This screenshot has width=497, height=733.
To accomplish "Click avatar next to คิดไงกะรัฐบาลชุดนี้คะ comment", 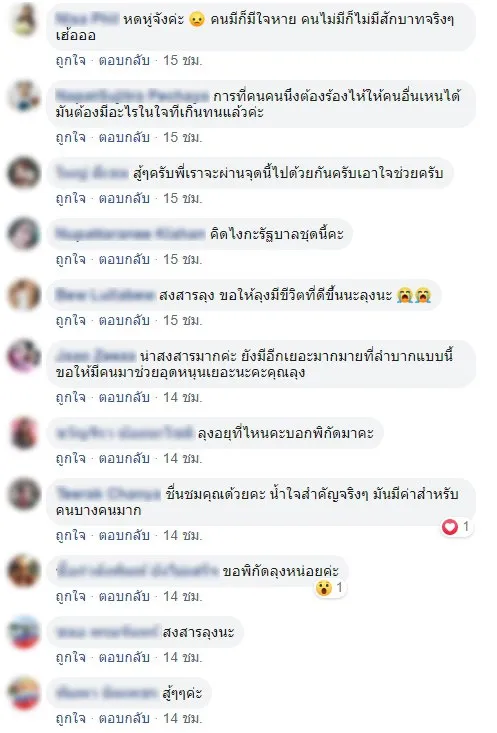I will point(24,234).
